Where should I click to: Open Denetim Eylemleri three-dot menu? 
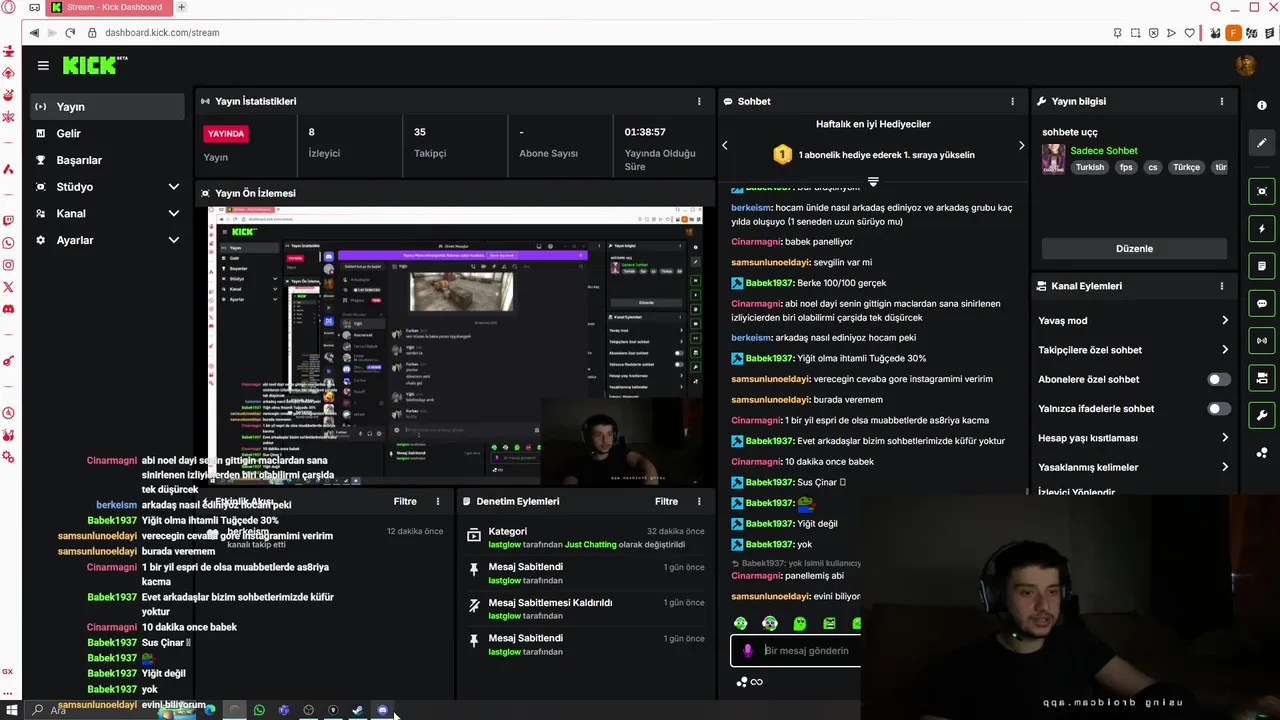(x=699, y=502)
